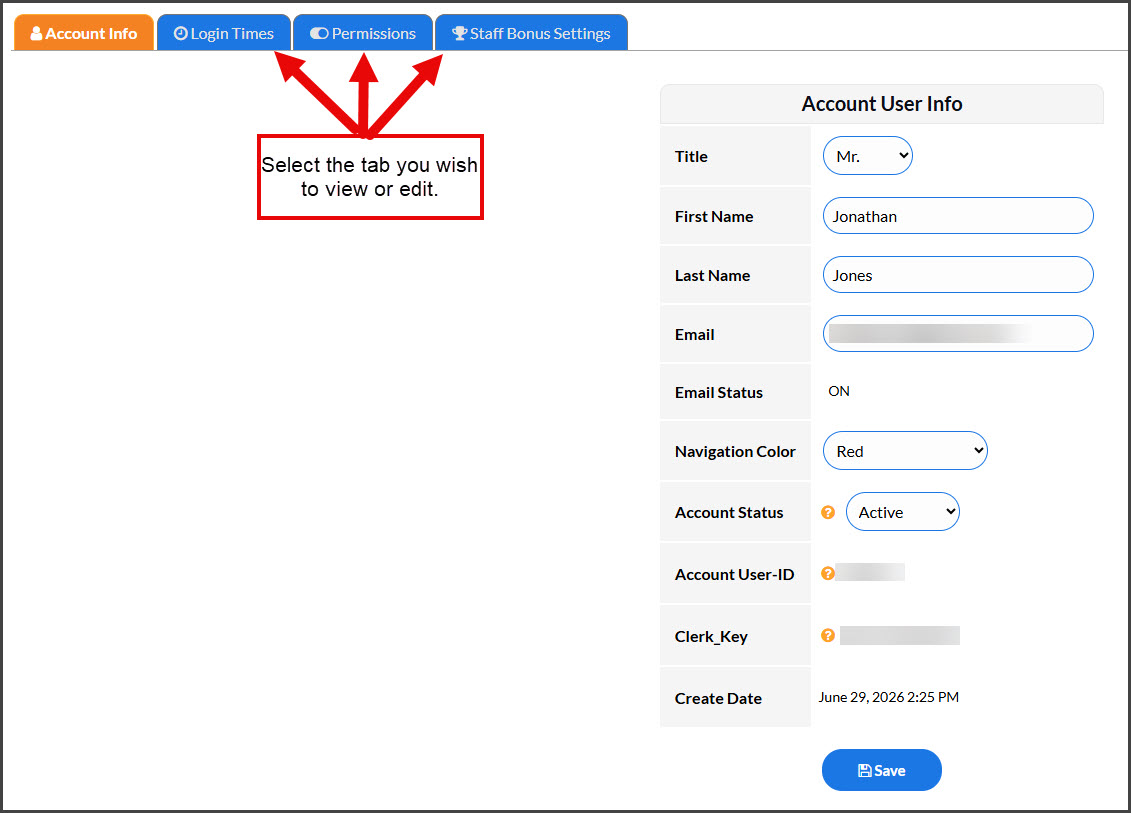The height and width of the screenshot is (813, 1131).
Task: Click the Account User Info heading
Action: coord(881,104)
